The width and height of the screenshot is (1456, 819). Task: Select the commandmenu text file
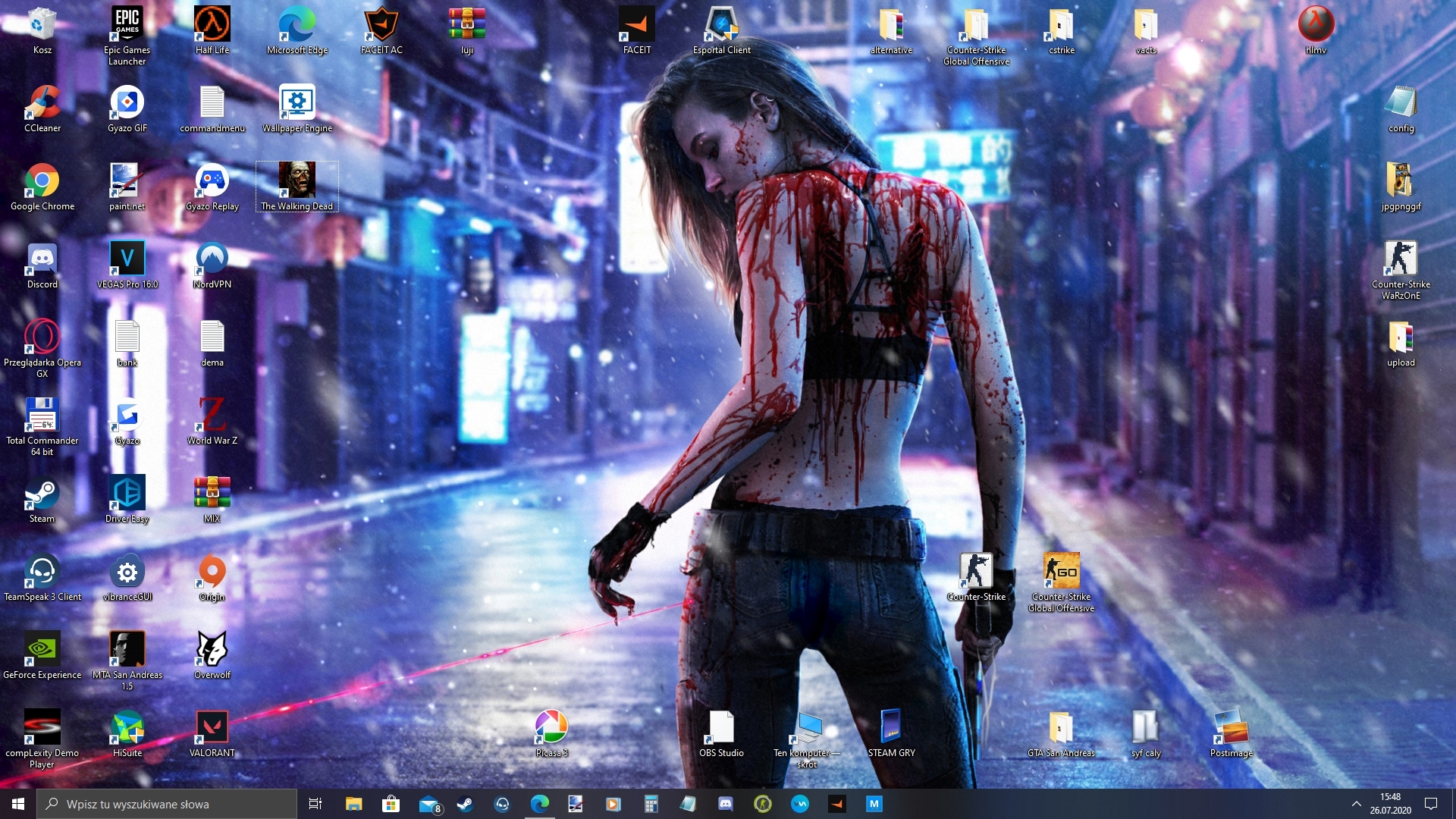click(x=212, y=109)
